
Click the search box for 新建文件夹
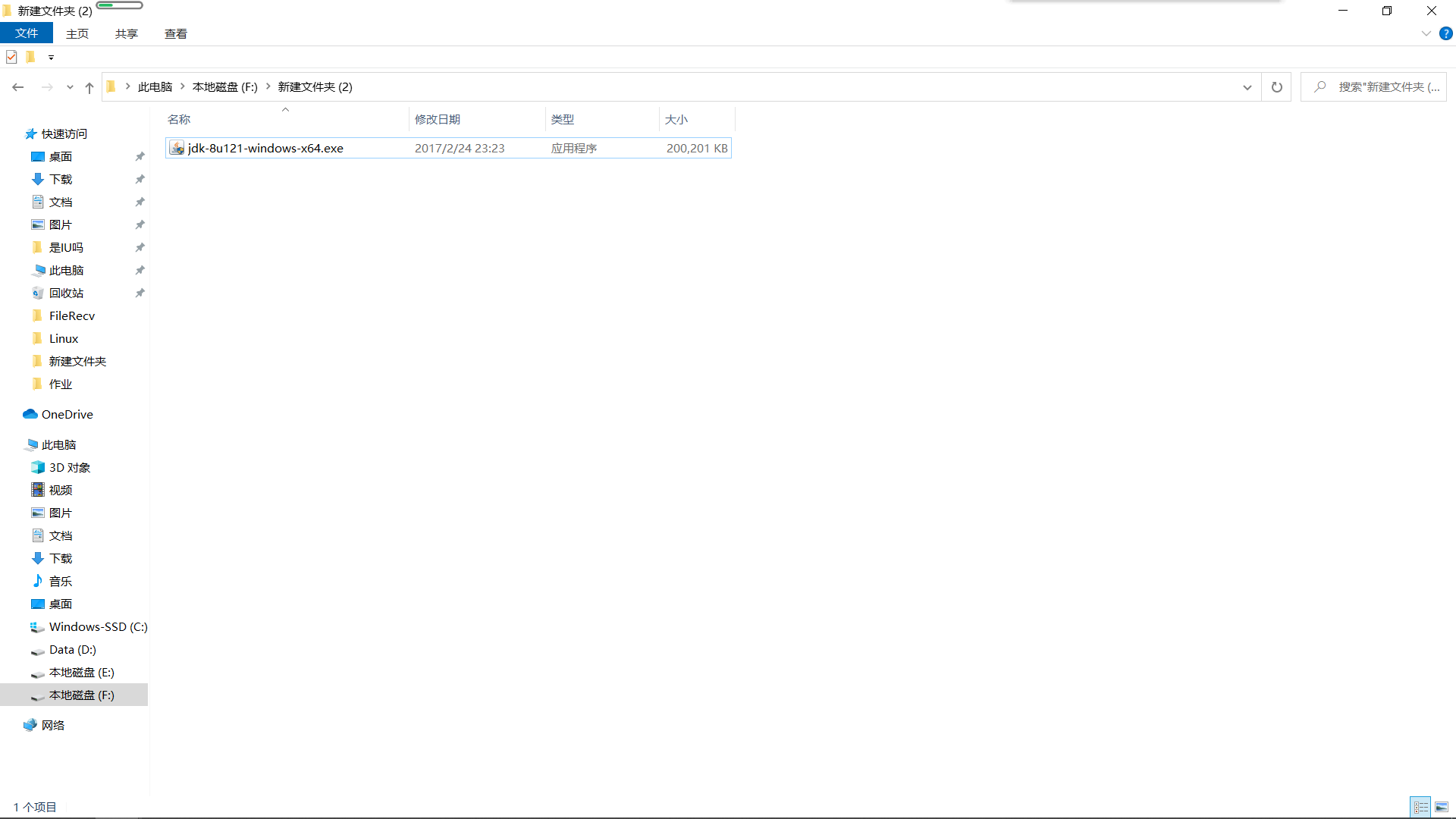coord(1374,87)
